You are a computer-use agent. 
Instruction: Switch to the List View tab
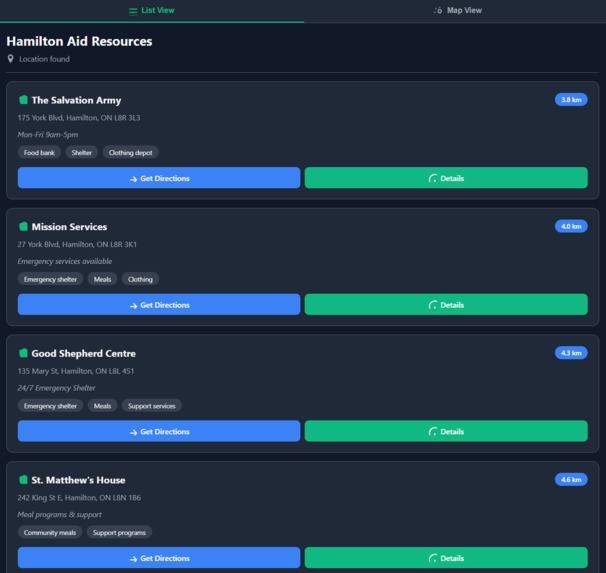pyautogui.click(x=152, y=11)
